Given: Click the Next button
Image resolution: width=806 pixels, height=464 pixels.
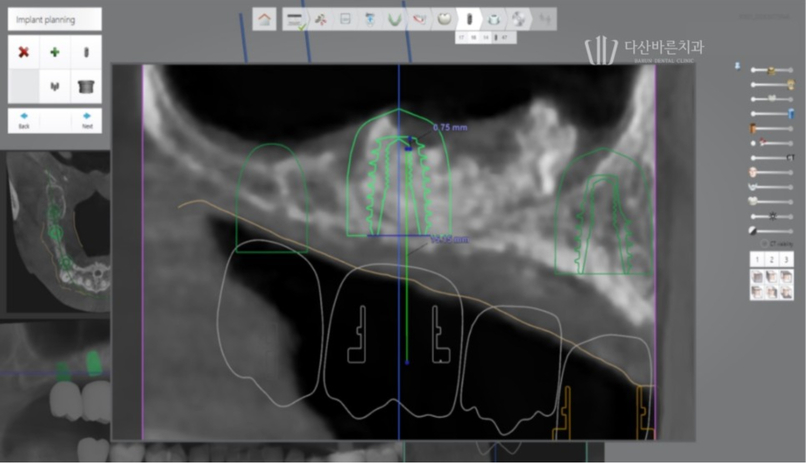Looking at the screenshot, I should pyautogui.click(x=86, y=121).
